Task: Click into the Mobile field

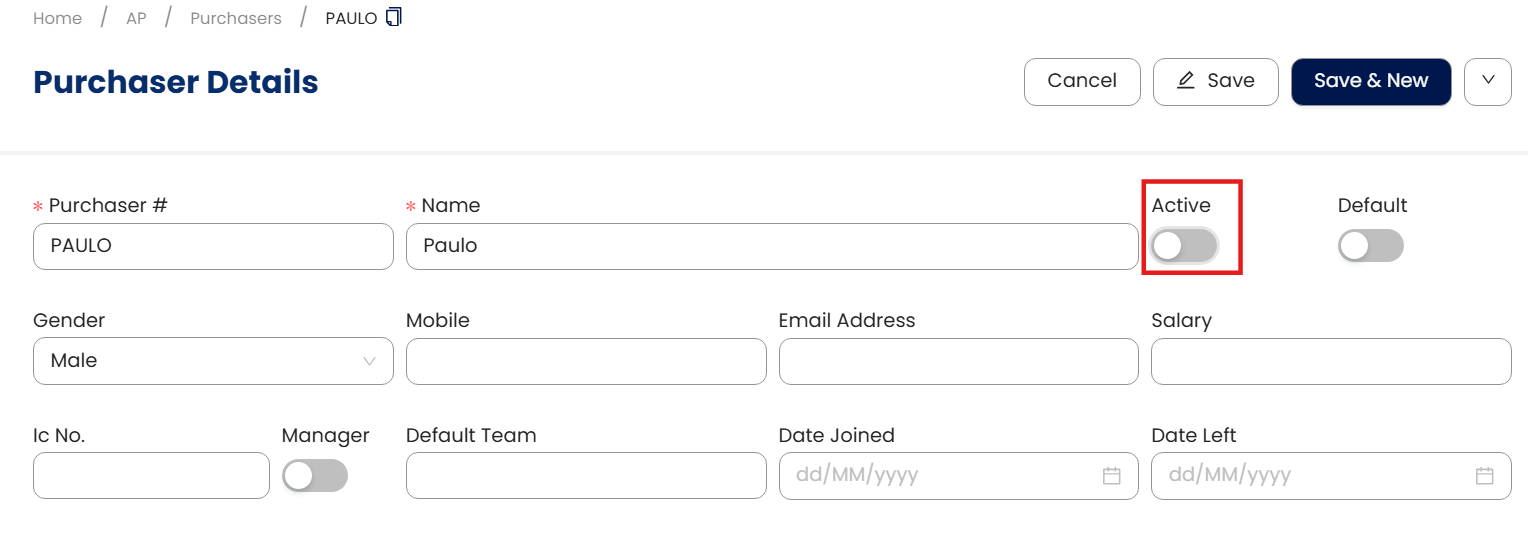Action: 586,361
